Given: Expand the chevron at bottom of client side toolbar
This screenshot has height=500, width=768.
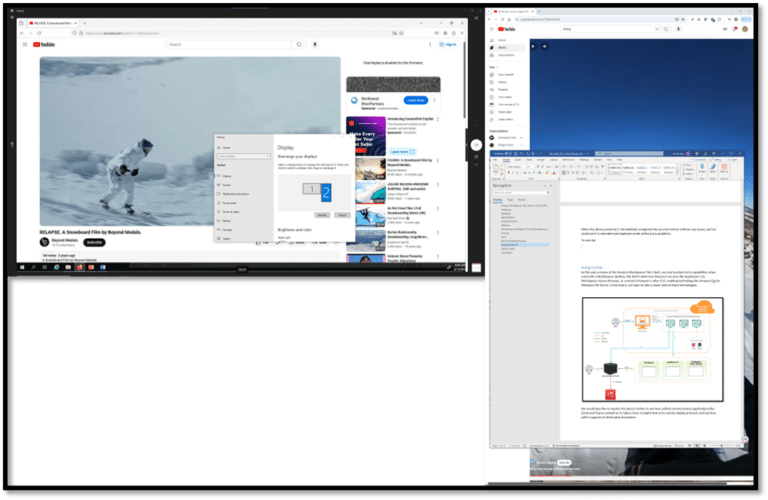Looking at the screenshot, I should tap(476, 165).
